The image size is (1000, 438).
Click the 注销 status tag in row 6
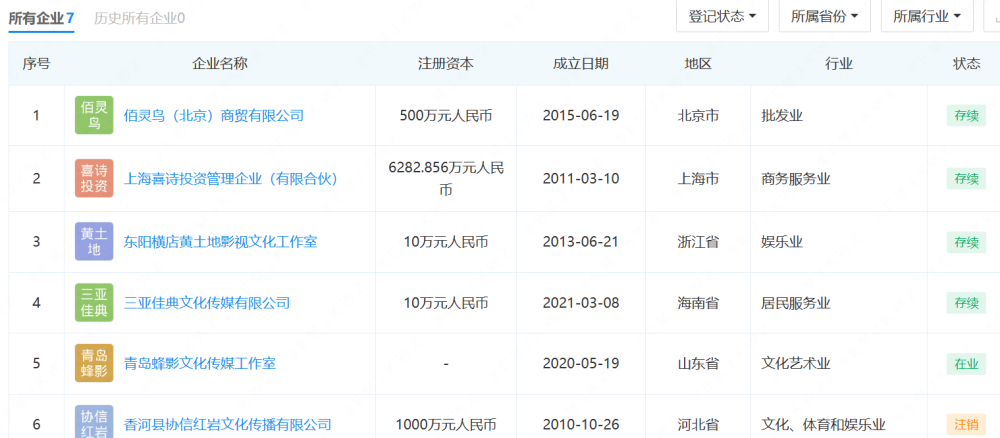click(x=966, y=424)
